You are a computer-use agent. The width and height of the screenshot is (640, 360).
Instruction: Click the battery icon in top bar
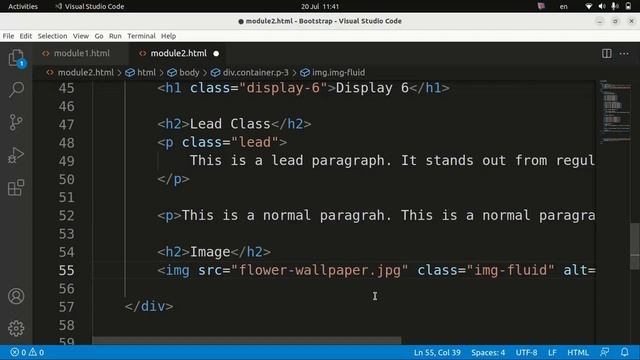628,6
